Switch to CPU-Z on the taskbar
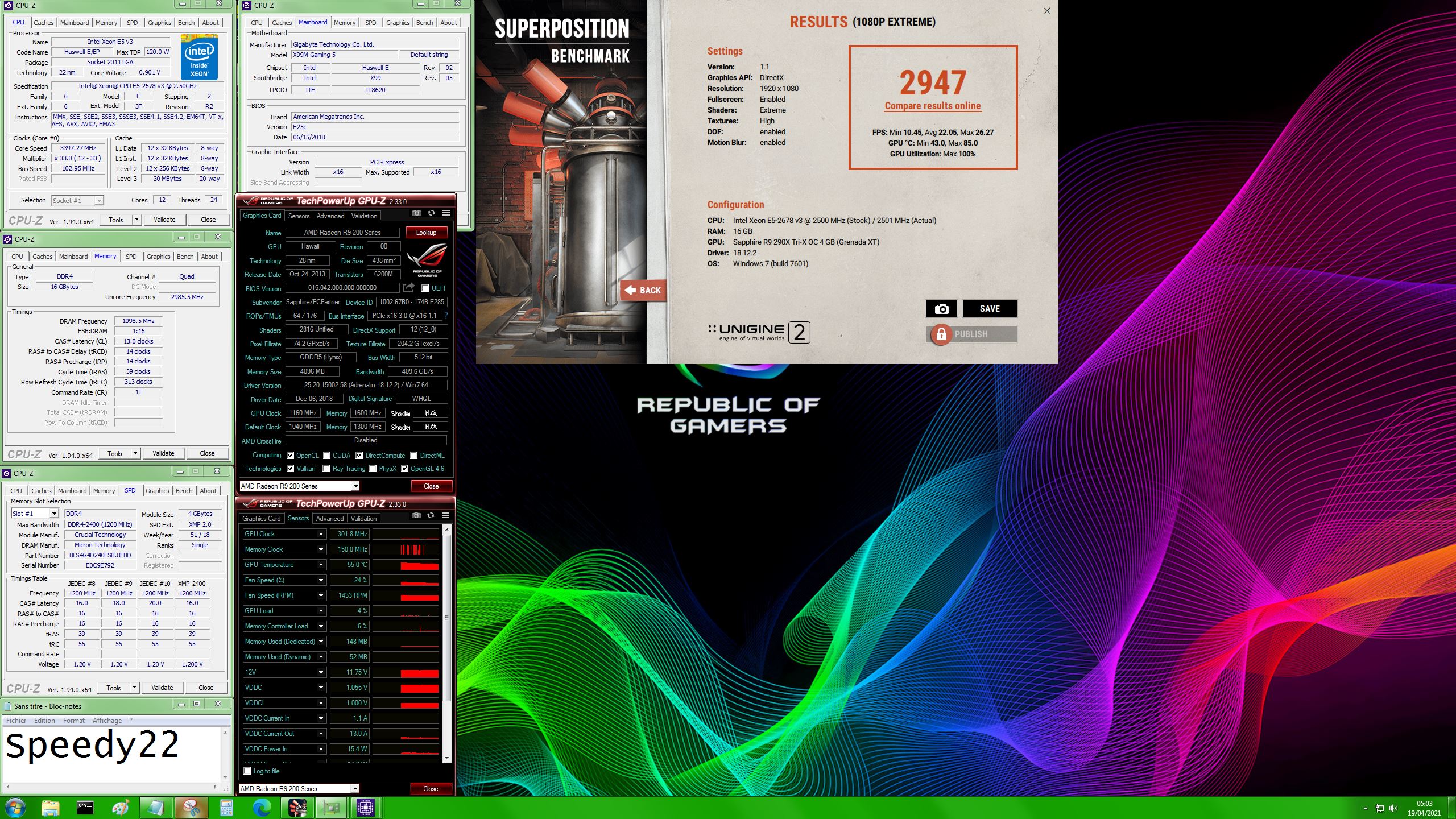The width and height of the screenshot is (1456, 819). coord(366,808)
